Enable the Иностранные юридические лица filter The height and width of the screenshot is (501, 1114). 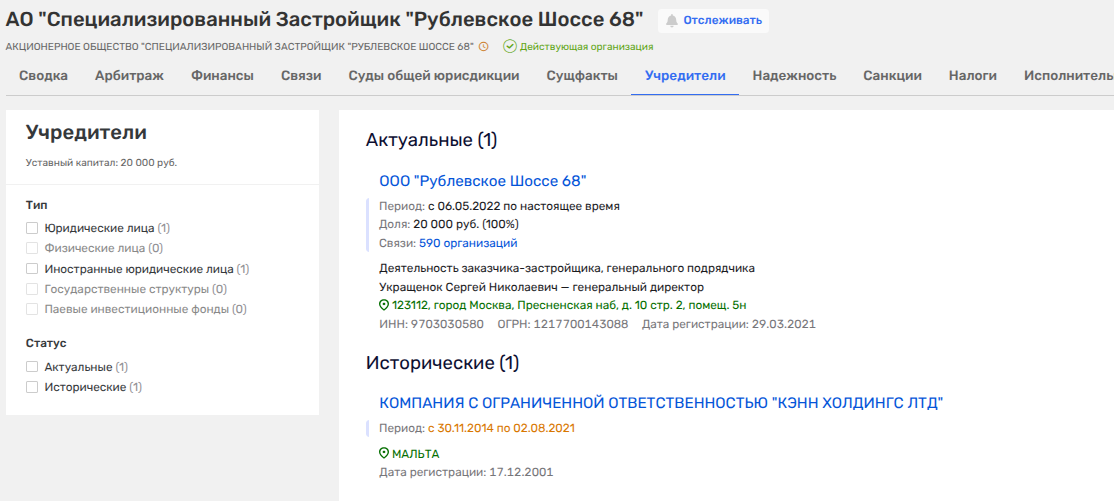click(33, 269)
